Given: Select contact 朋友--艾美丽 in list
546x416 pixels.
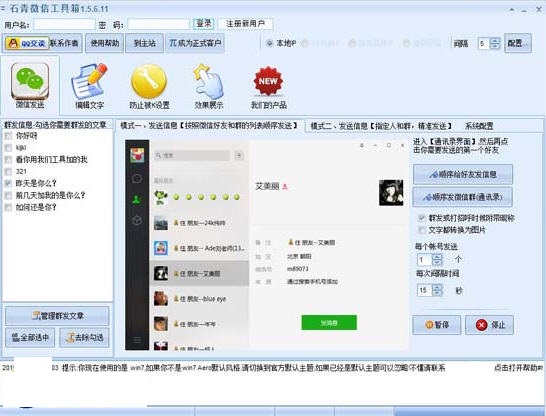Looking at the screenshot, I should 199,273.
